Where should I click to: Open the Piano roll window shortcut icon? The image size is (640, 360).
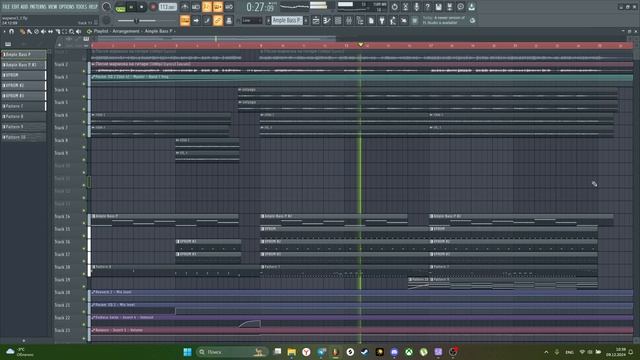point(327,20)
